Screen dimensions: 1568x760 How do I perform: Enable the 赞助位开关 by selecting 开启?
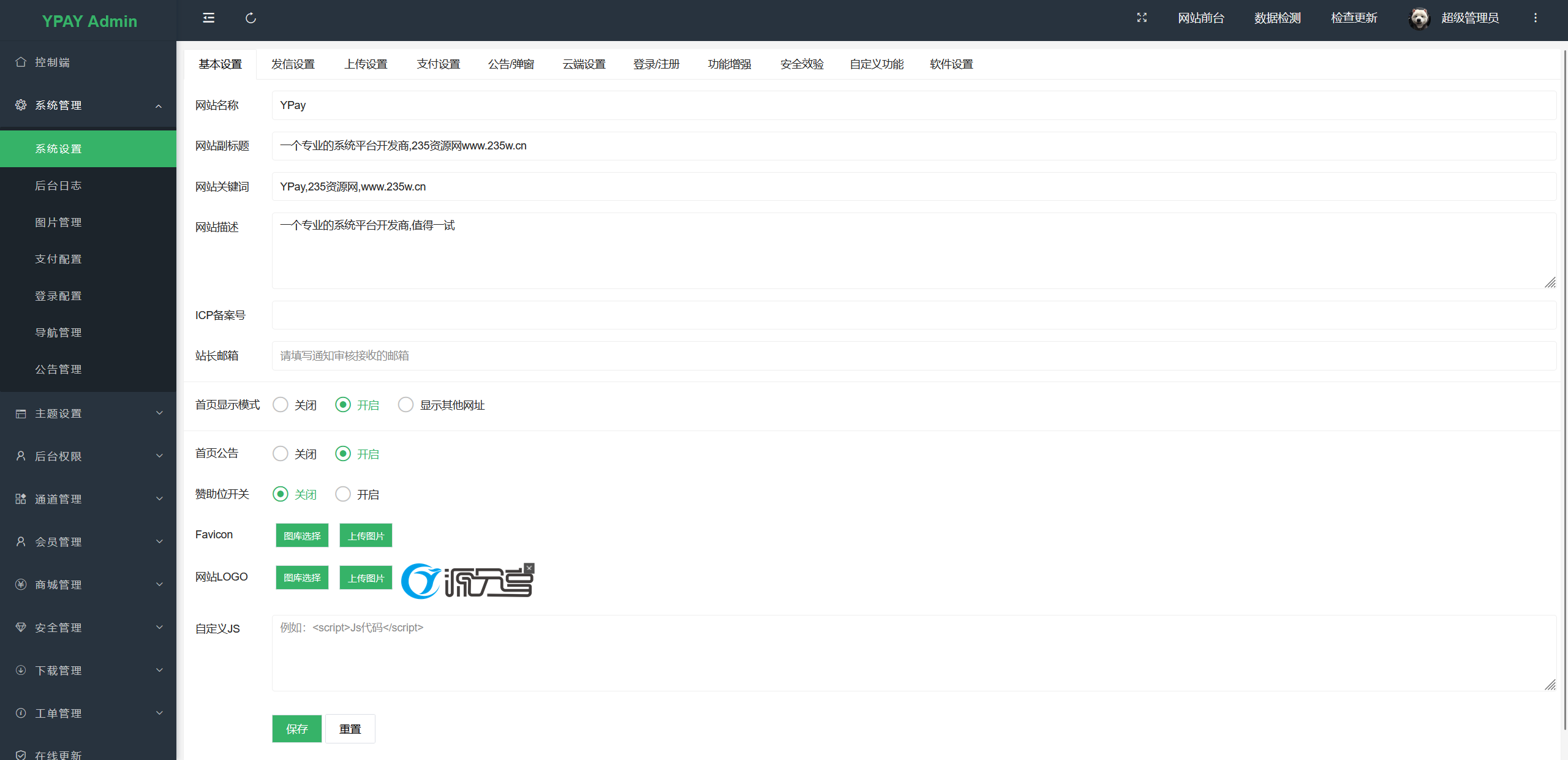[x=343, y=494]
